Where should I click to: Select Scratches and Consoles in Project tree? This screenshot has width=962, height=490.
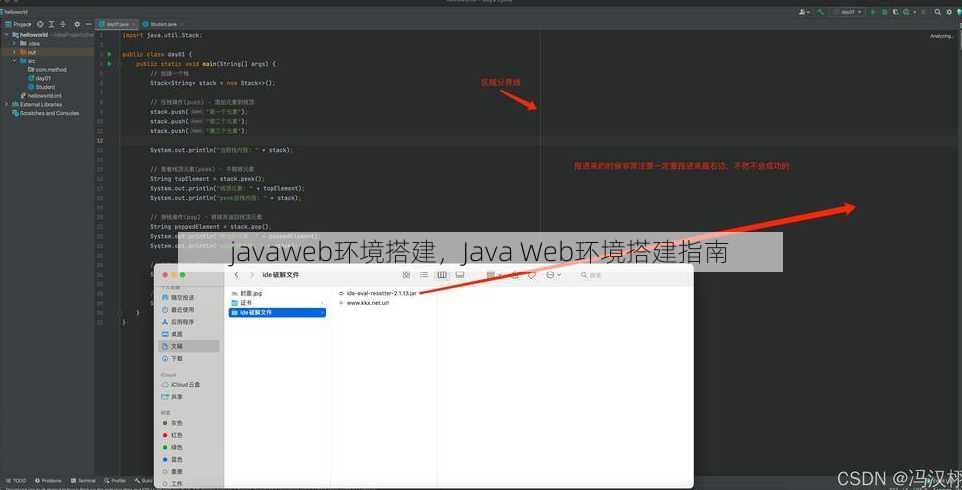[x=45, y=113]
